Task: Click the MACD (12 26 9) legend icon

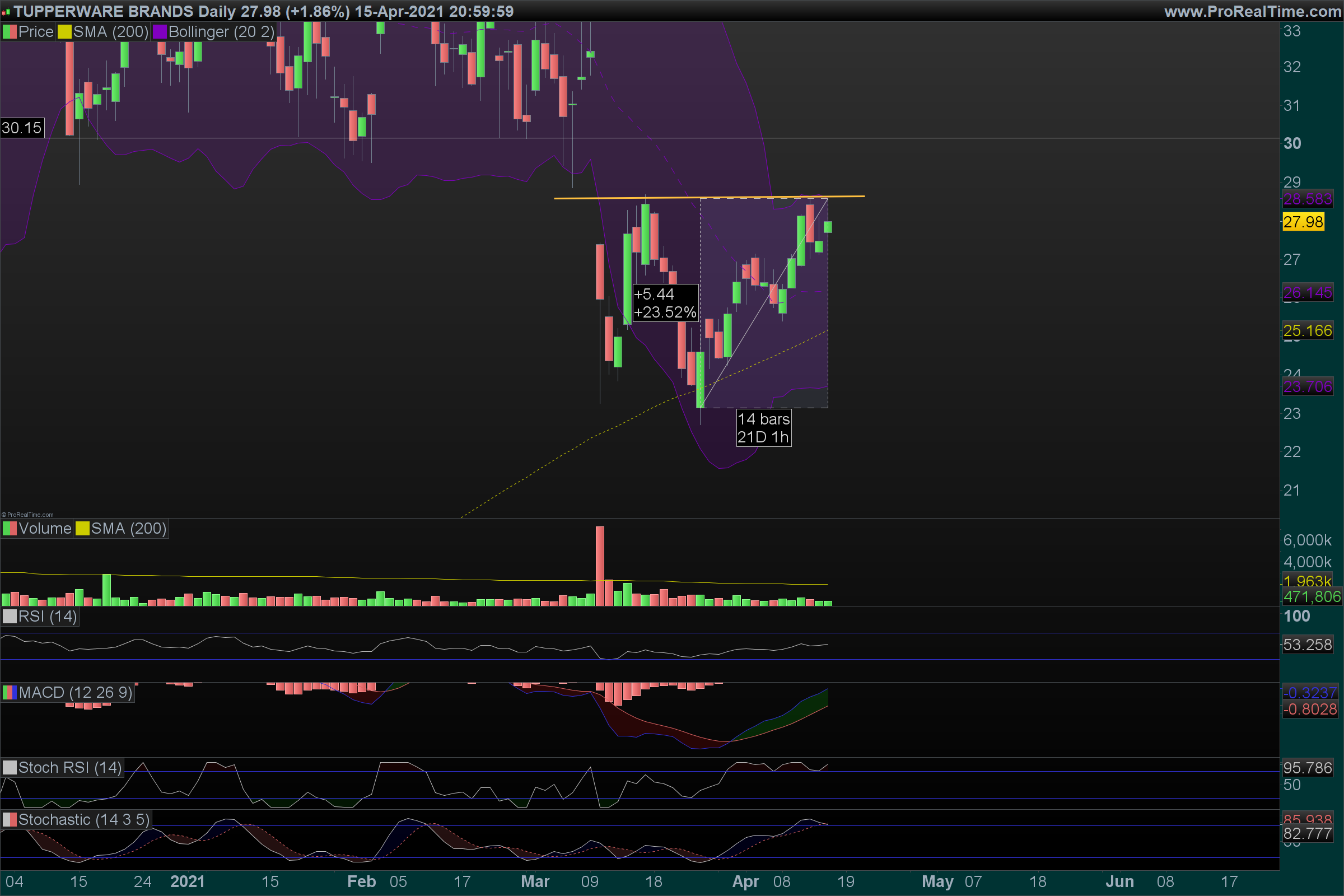Action: [x=10, y=693]
